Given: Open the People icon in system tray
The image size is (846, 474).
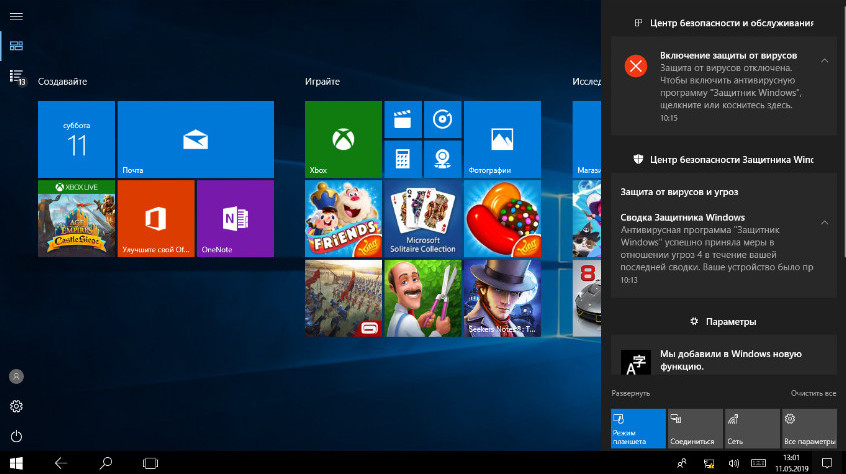Looking at the screenshot, I should 682,463.
